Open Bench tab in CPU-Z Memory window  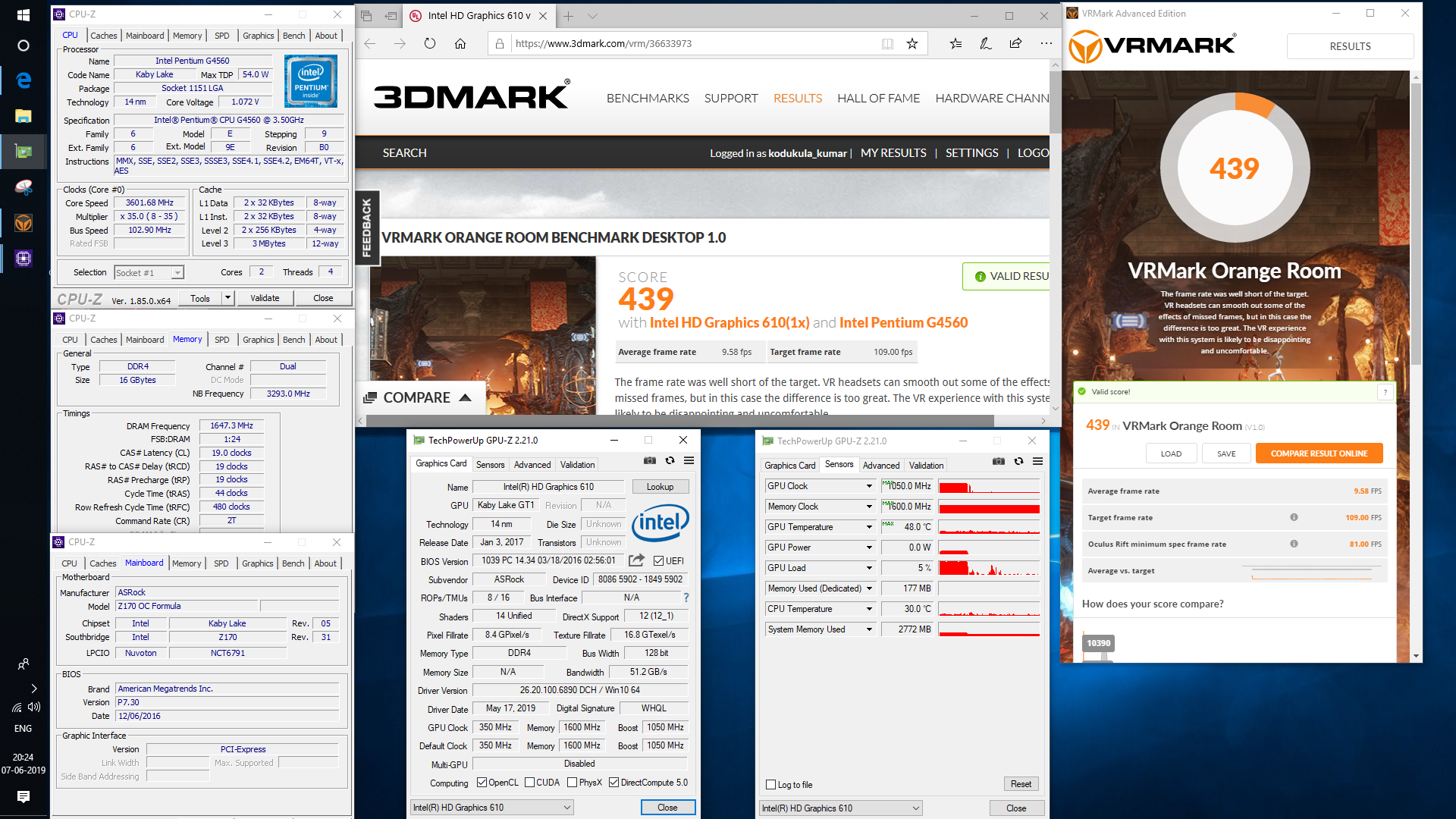click(293, 340)
